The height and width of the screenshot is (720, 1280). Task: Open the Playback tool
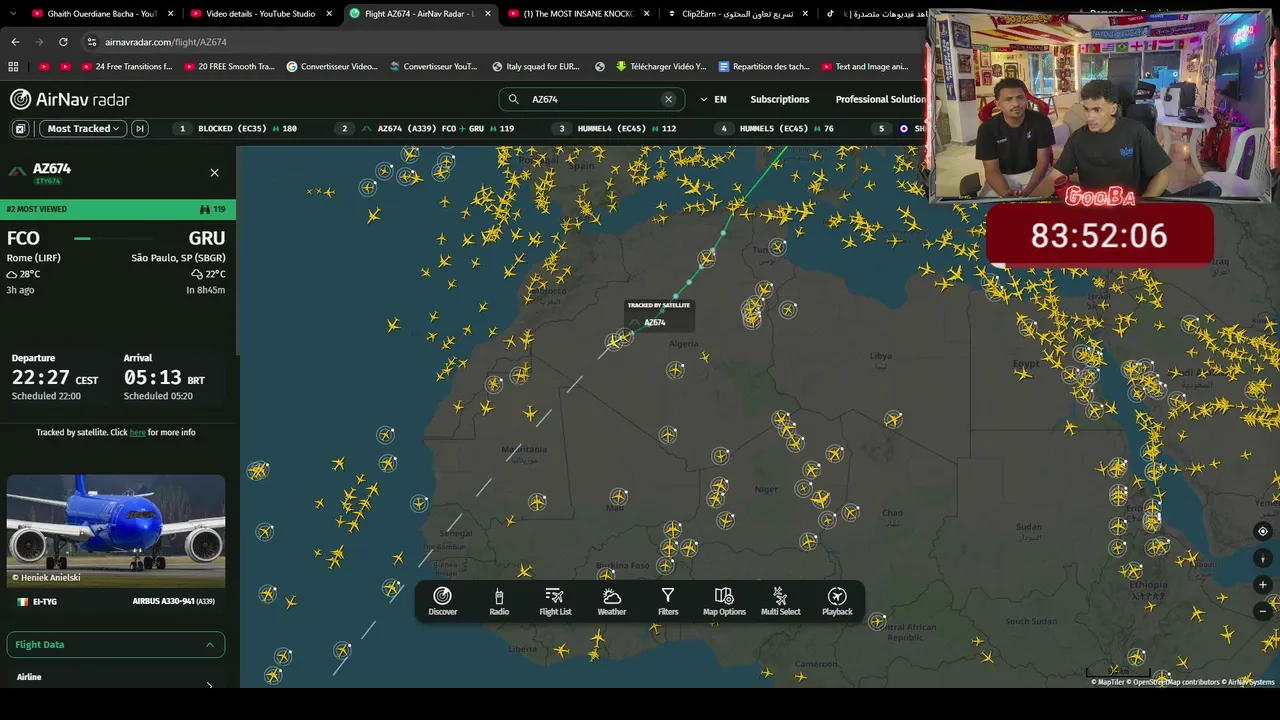click(x=837, y=602)
